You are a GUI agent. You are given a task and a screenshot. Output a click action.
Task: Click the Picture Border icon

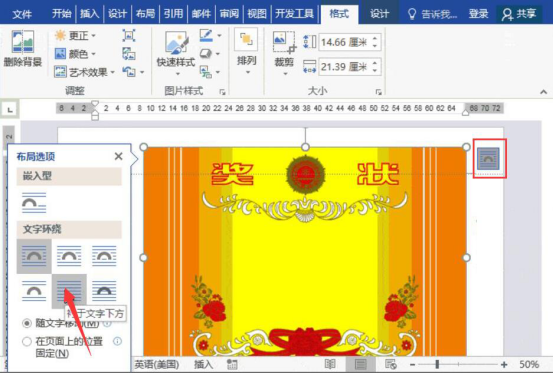206,35
